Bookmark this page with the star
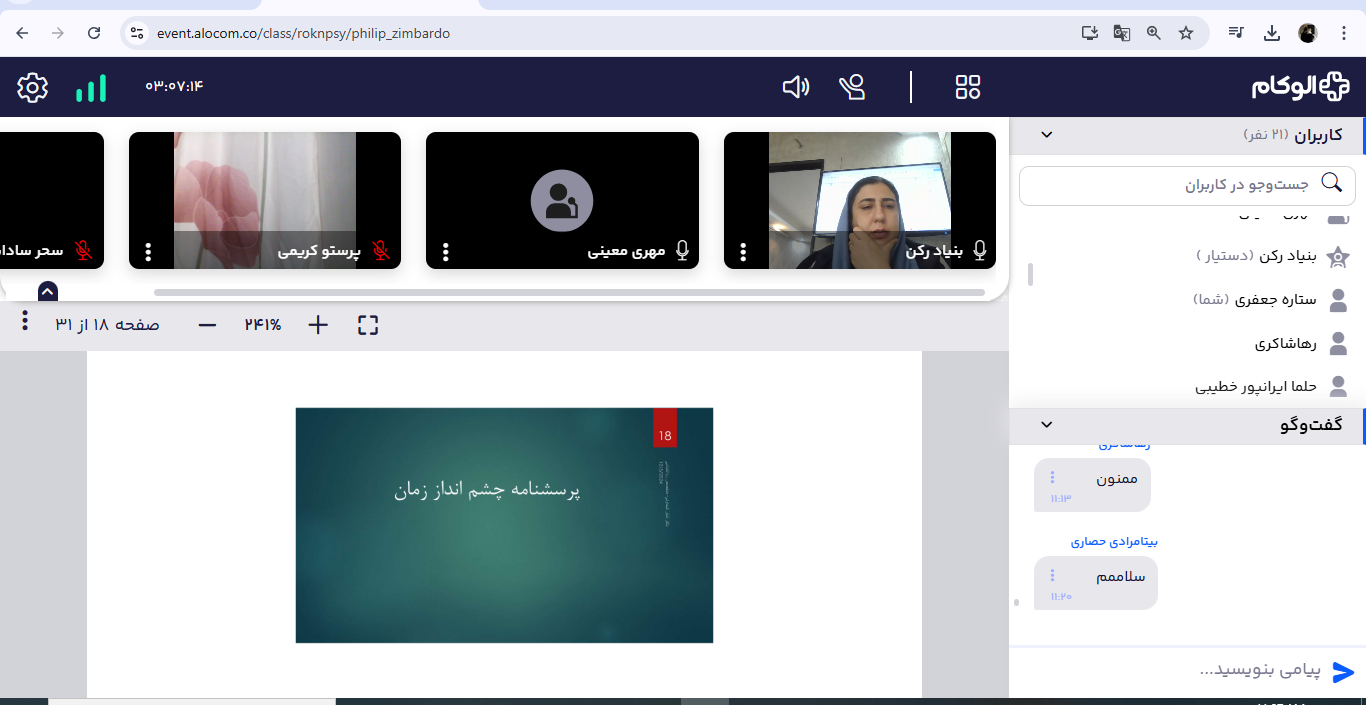The height and width of the screenshot is (705, 1366). coord(1186,33)
